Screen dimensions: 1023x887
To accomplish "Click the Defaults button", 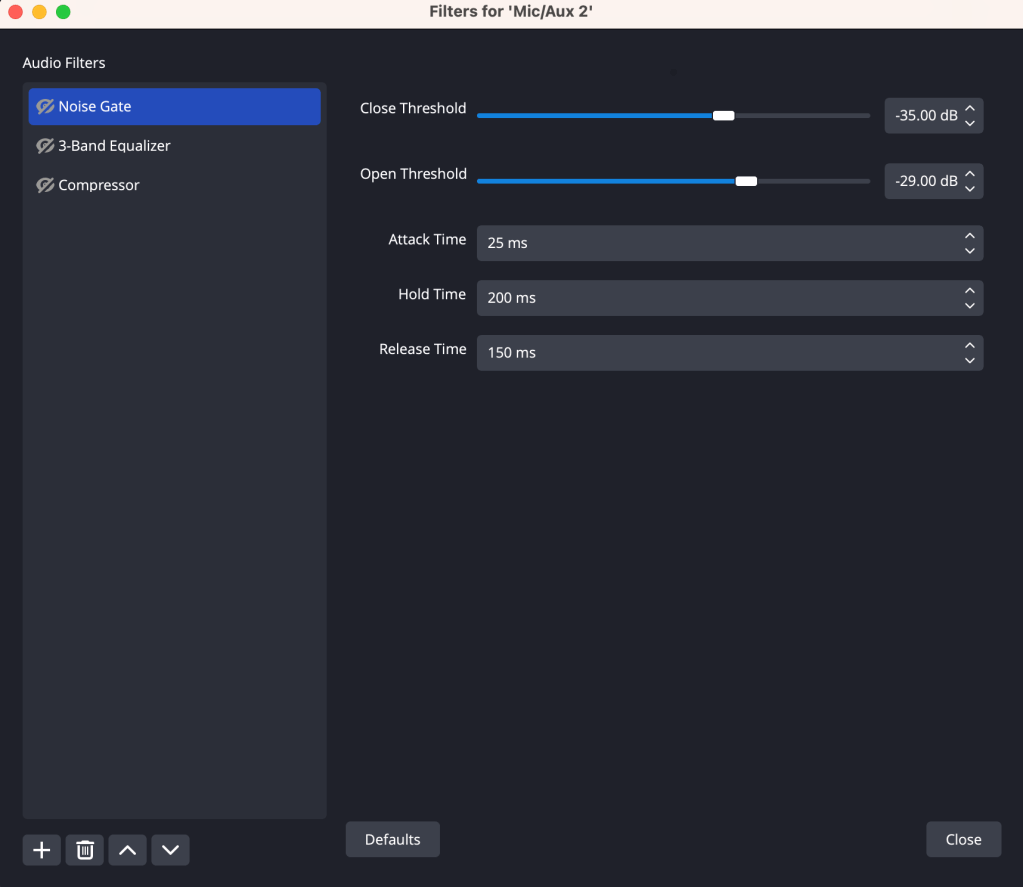I will click(x=392, y=839).
